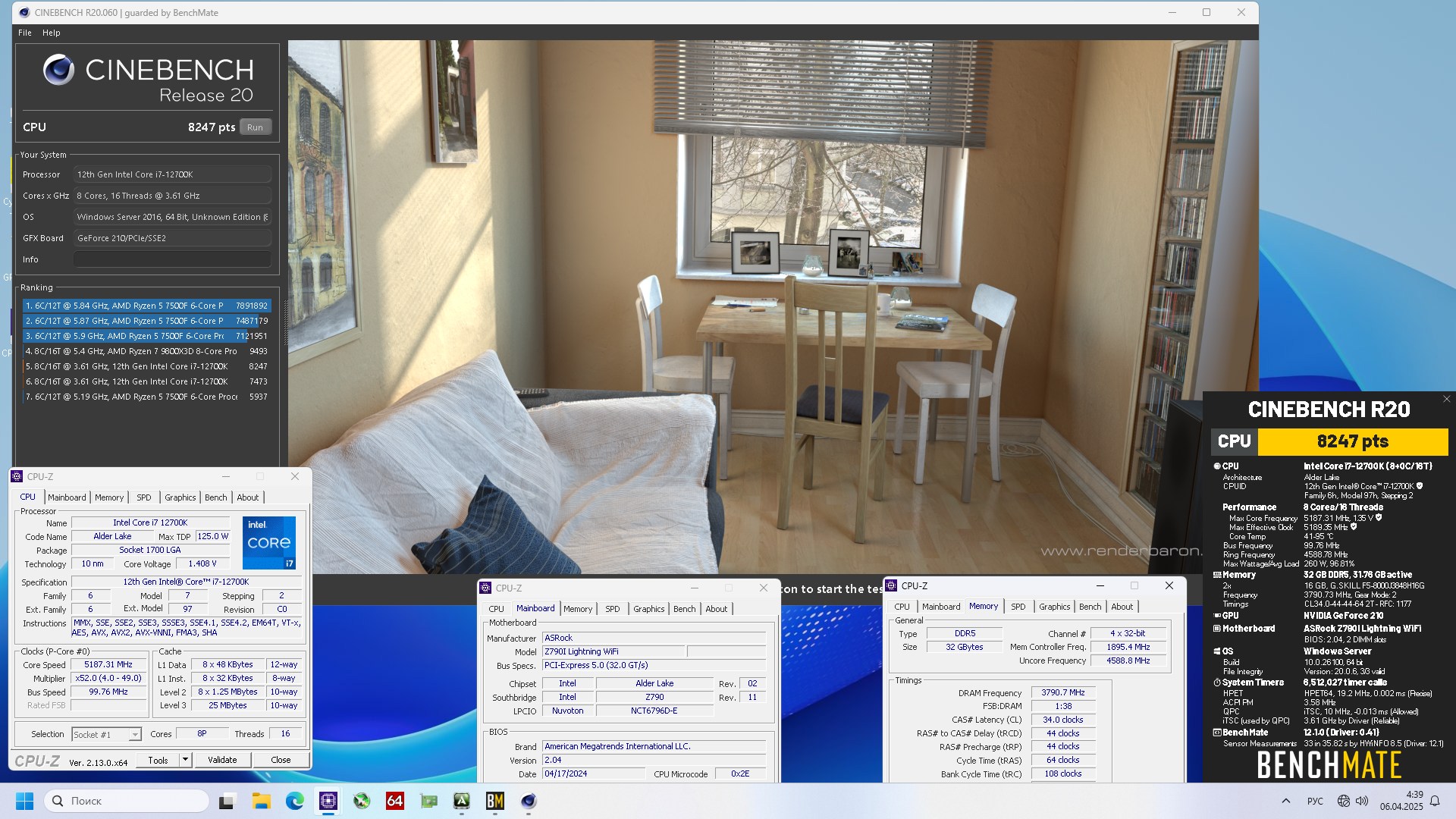1456x819 pixels.
Task: Open Graphics tab in CPU-Z Memory window
Action: click(1055, 607)
